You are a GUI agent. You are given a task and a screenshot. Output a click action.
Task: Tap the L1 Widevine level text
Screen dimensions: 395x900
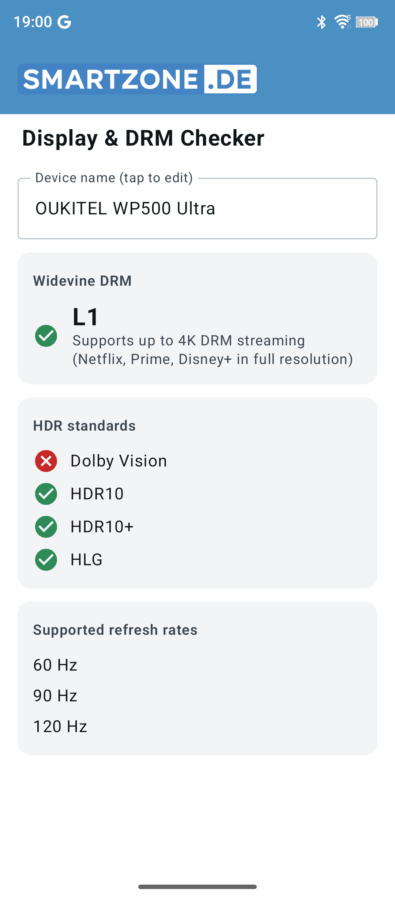point(86,317)
